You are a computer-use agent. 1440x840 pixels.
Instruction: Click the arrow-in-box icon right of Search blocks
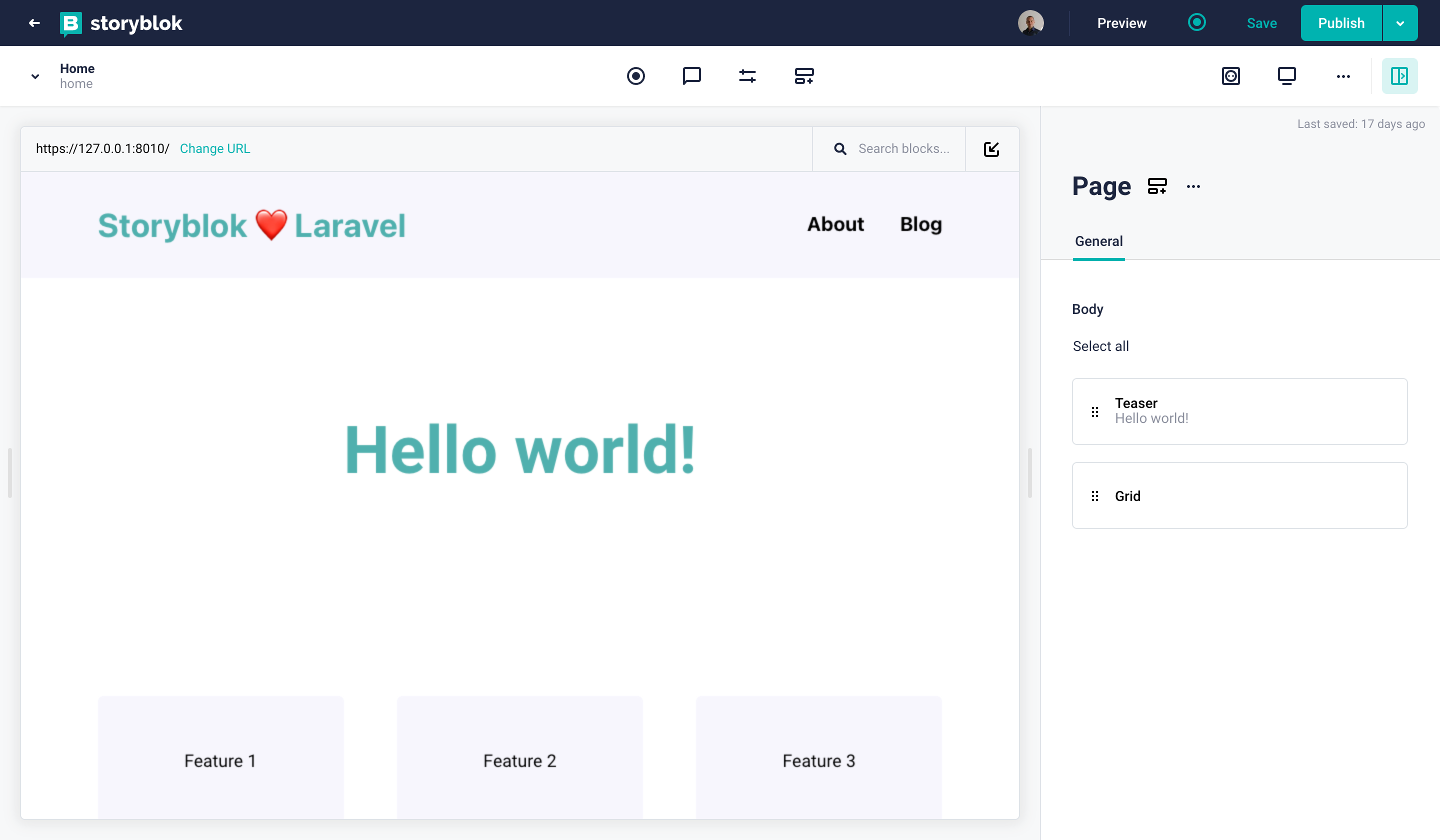[991, 149]
